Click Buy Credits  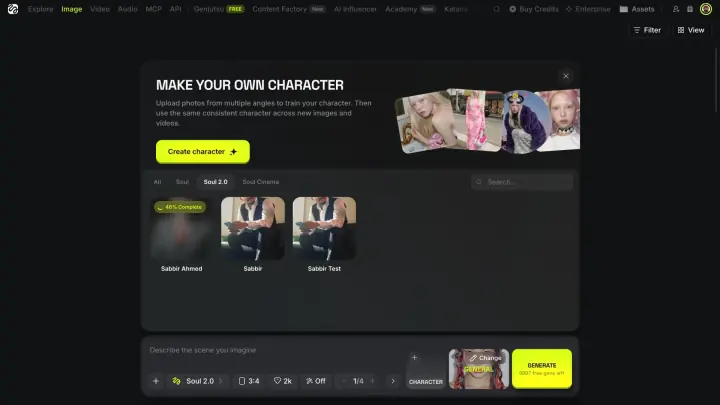pos(534,9)
